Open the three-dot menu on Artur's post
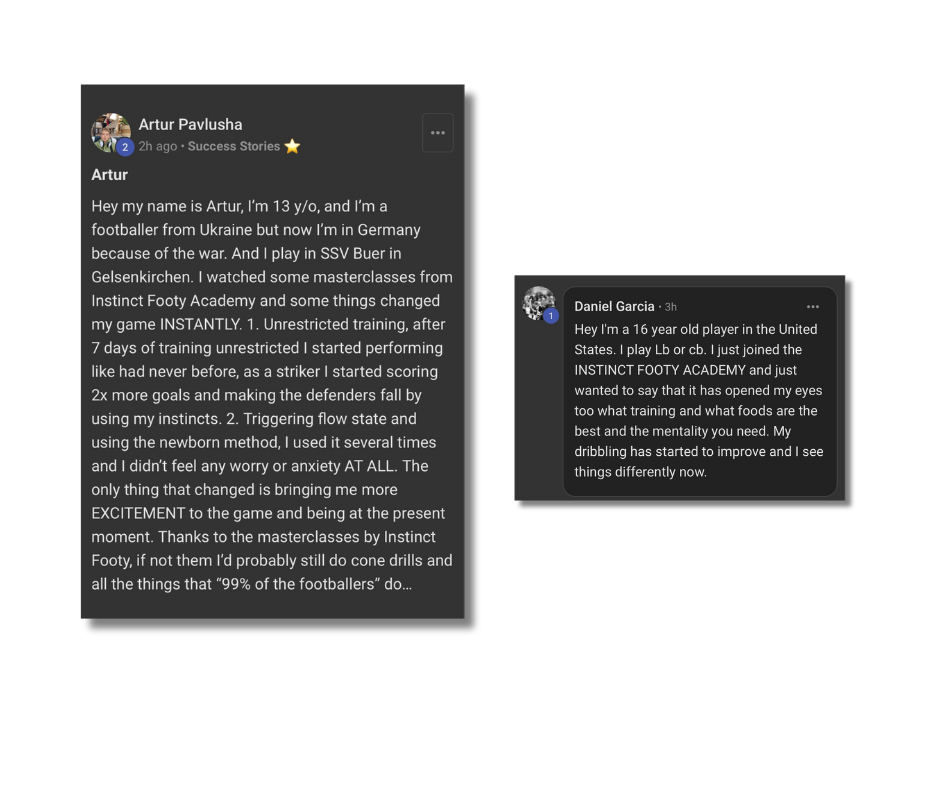Screen dimensions: 940x788 pyautogui.click(x=438, y=133)
